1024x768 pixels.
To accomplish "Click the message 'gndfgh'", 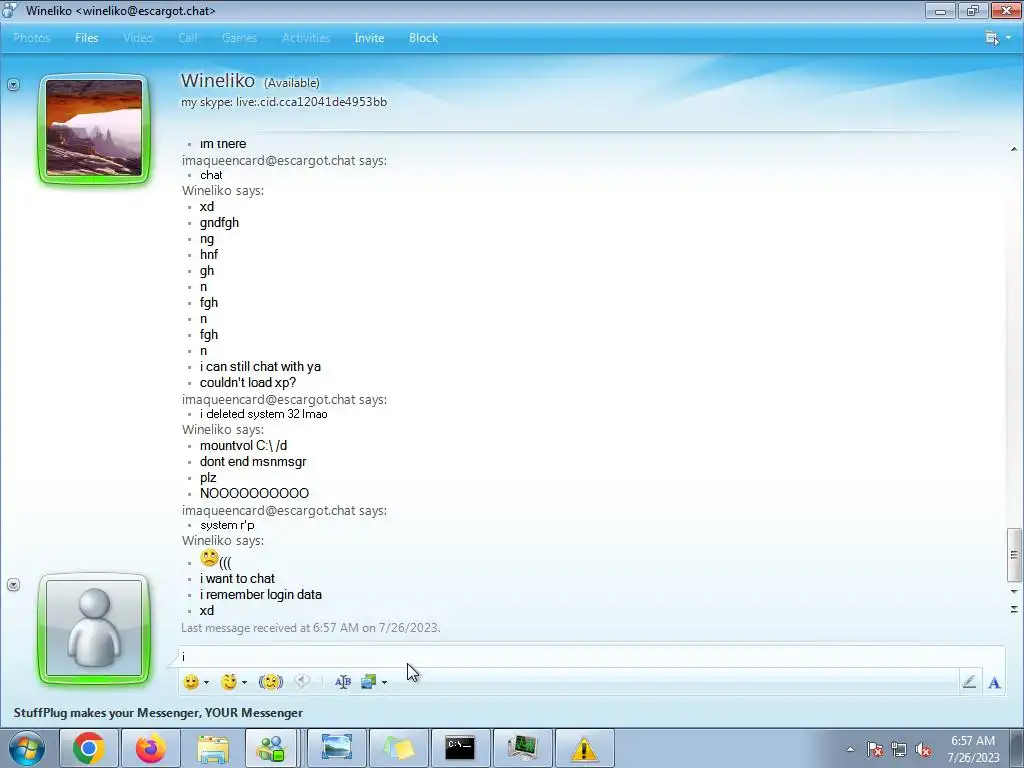I will coord(219,223).
